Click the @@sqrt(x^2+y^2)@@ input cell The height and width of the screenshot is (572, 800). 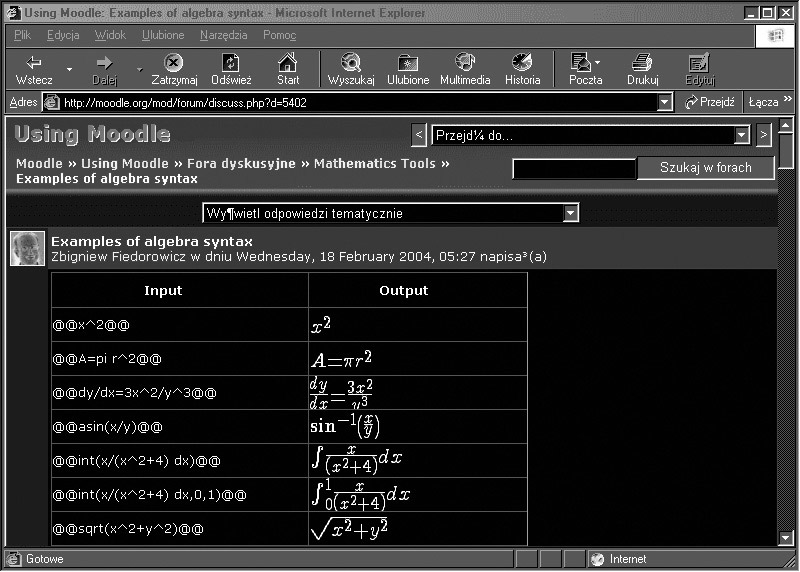pos(180,529)
